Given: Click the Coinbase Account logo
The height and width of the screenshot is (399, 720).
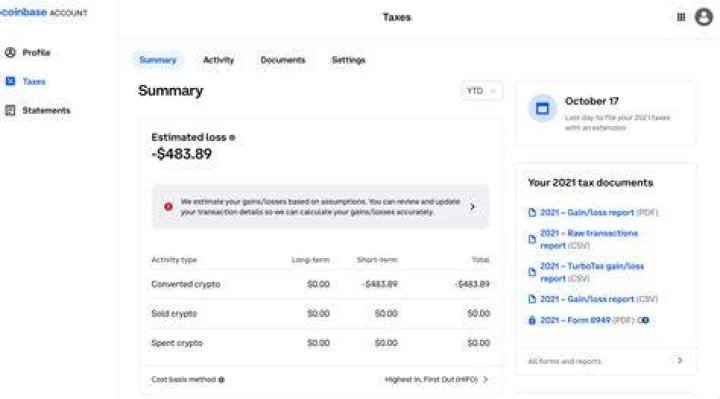Looking at the screenshot, I should pos(44,12).
